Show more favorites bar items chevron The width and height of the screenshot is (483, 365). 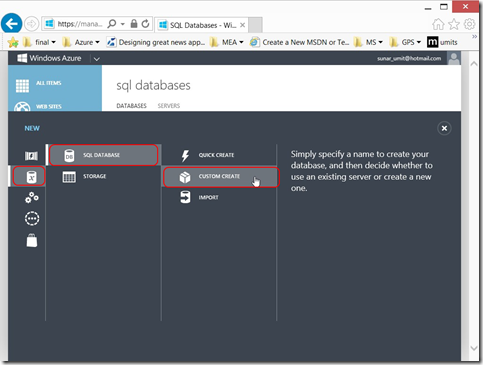[474, 37]
